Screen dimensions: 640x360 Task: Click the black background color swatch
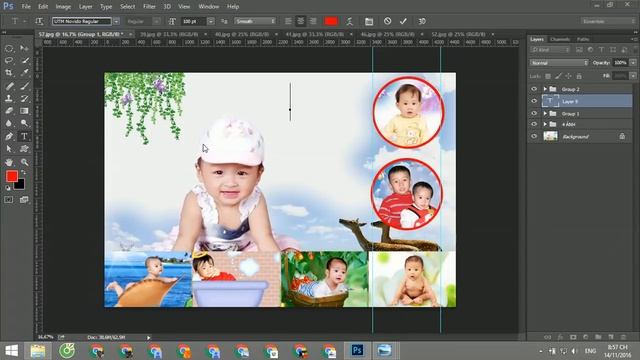(20, 185)
